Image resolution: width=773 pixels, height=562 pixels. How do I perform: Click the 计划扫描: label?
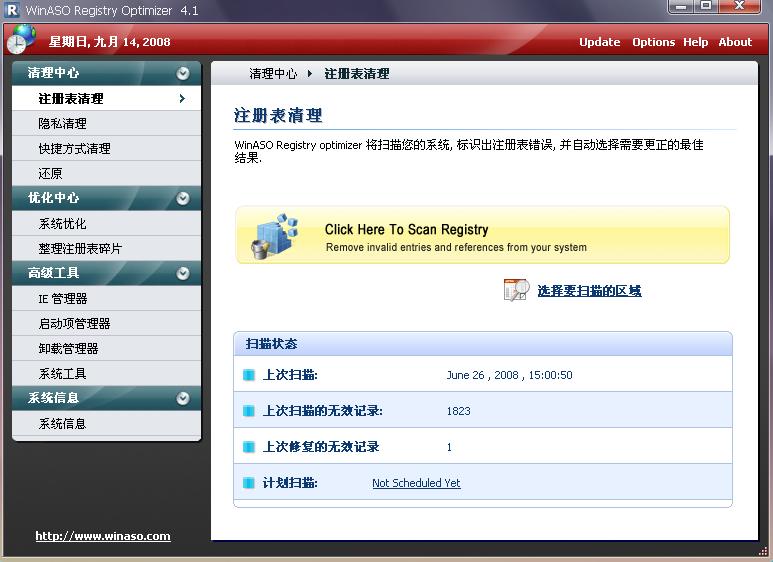(290, 483)
